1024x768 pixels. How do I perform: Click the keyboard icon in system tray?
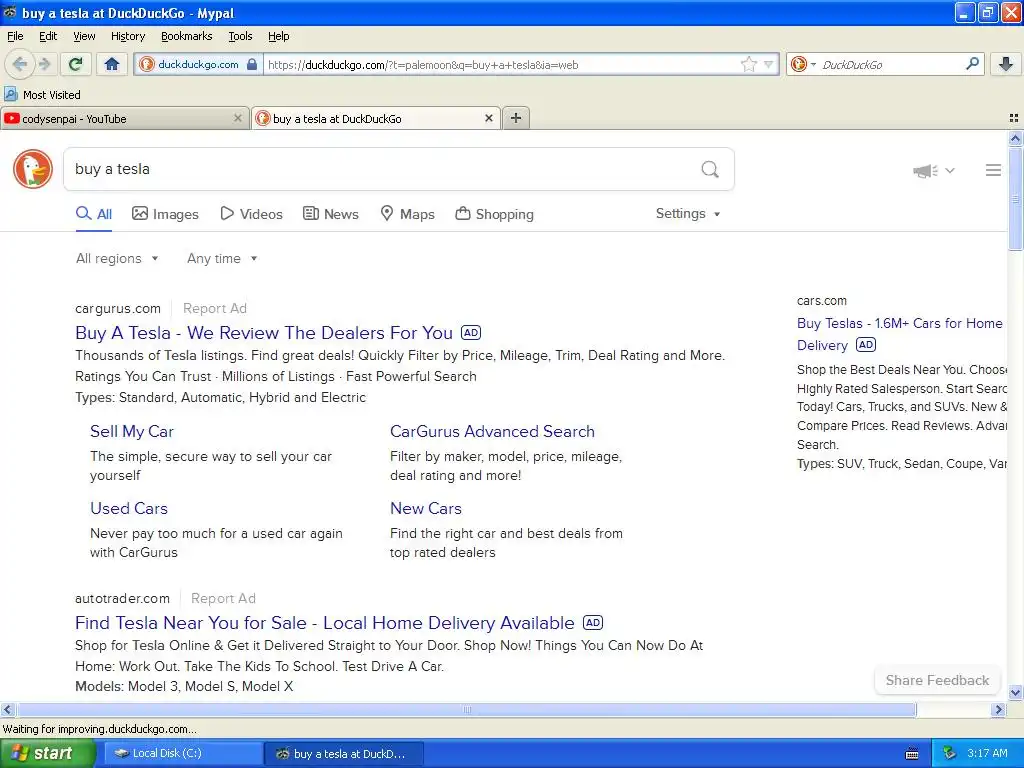click(x=912, y=754)
